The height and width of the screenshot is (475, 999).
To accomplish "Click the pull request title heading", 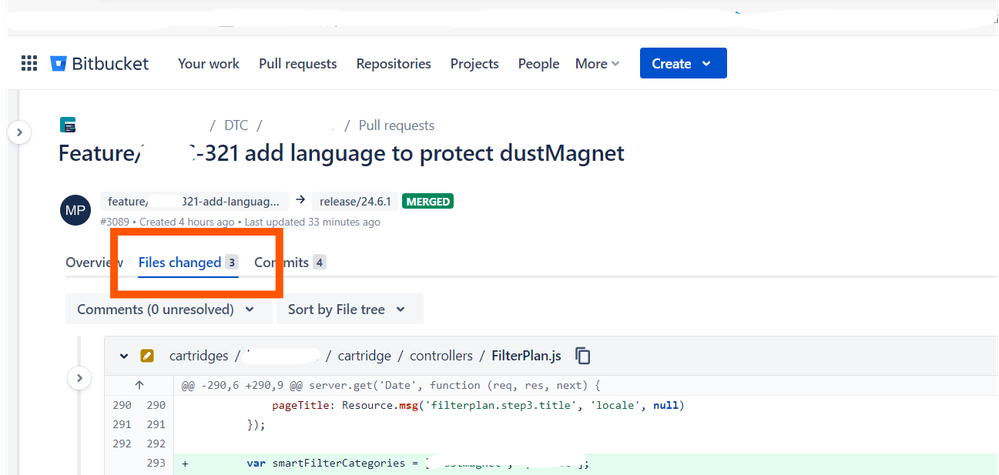I will (341, 154).
